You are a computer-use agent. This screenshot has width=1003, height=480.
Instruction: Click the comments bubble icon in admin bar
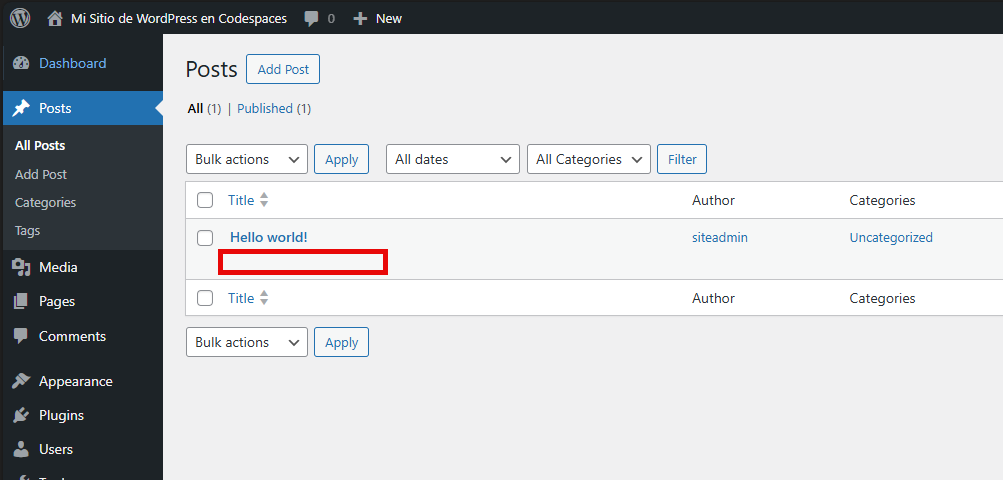[312, 18]
